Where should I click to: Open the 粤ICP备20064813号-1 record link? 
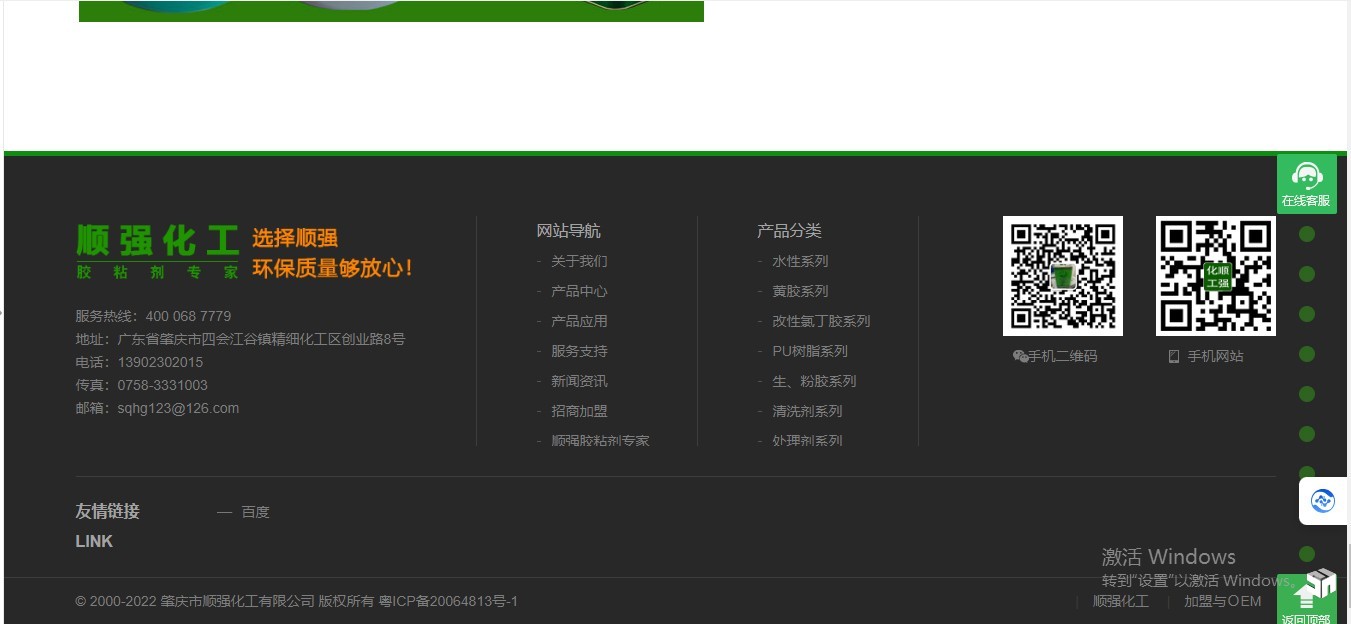[x=448, y=601]
